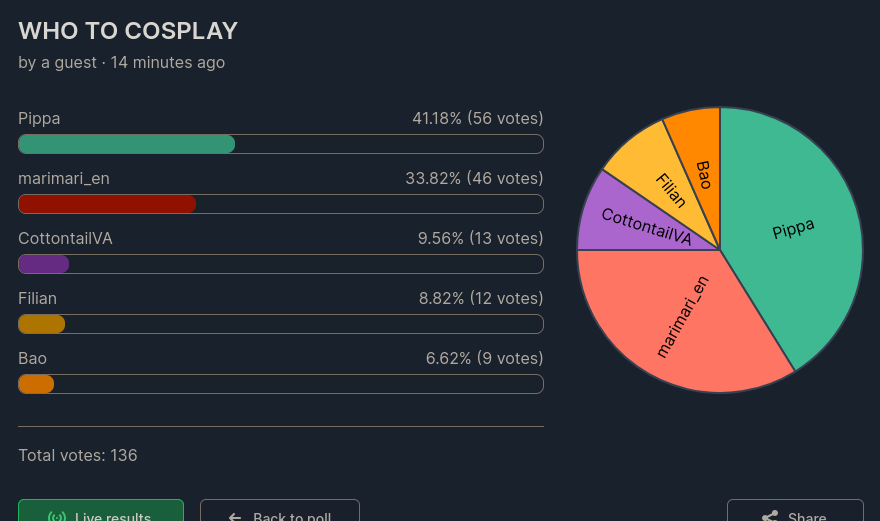Click the purple CottontailVA progress bar
Screen dimensions: 880x521
point(281,264)
